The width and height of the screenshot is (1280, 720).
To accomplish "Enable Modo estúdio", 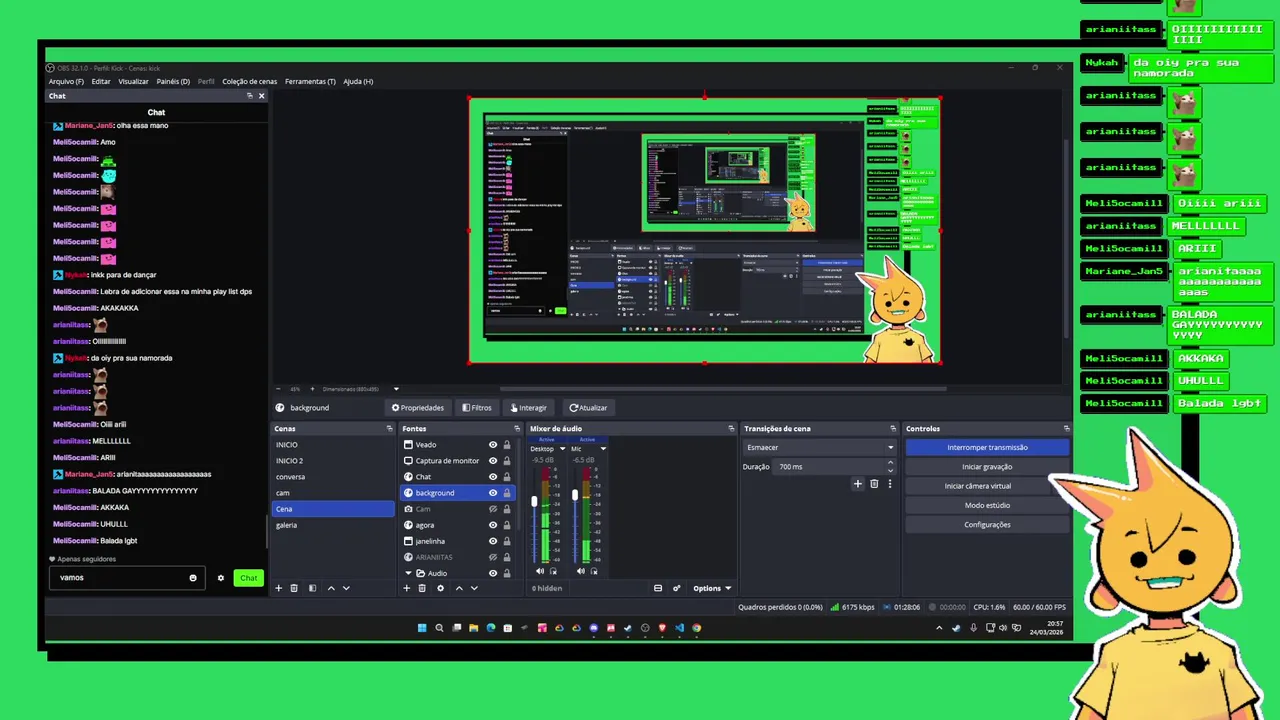I will tap(987, 505).
